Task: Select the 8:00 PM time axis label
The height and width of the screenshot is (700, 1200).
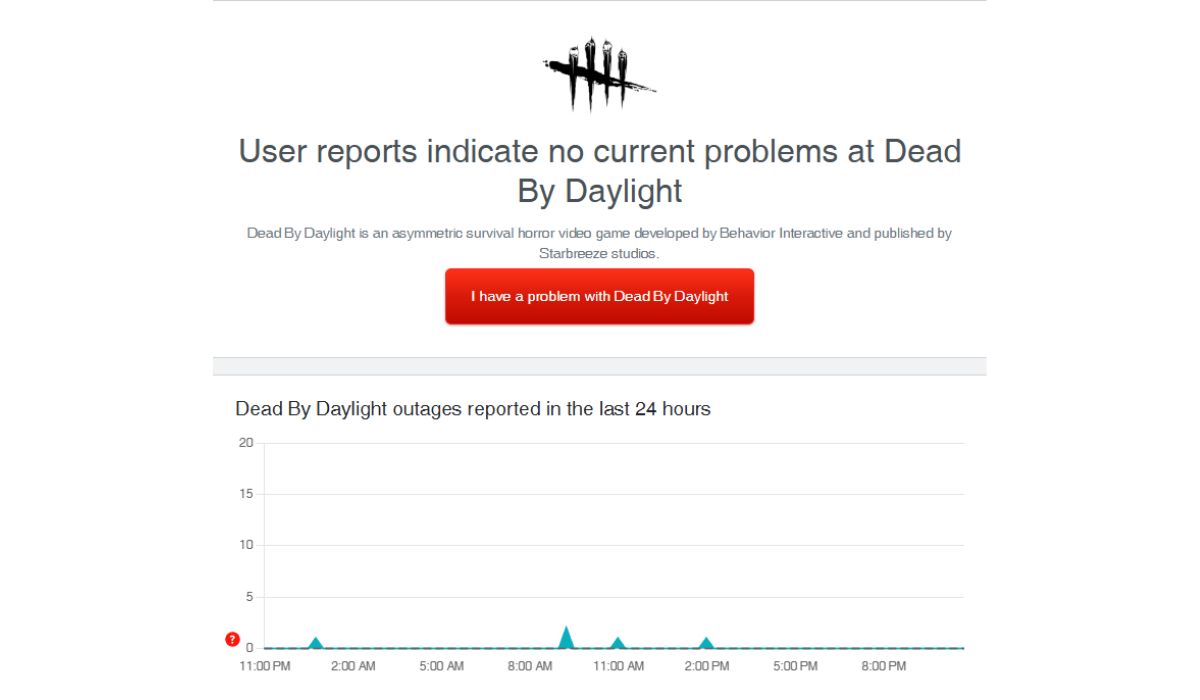Action: [x=883, y=666]
